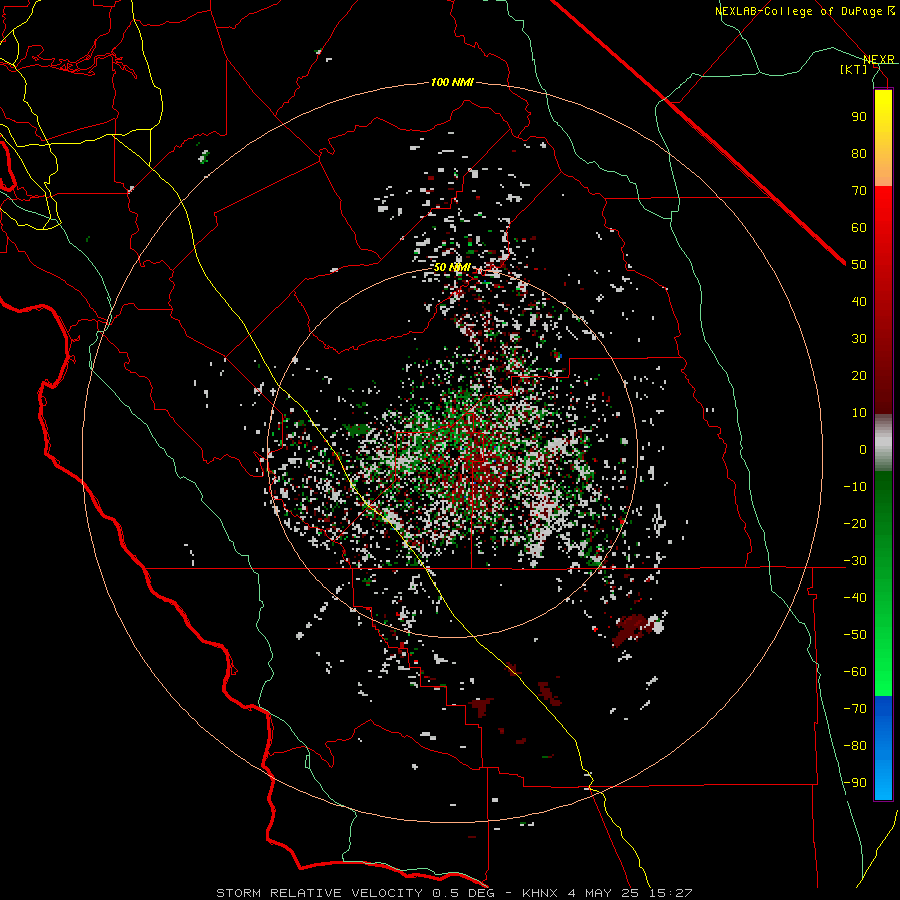The width and height of the screenshot is (900, 900).
Task: Click the -80 value on the velocity scale
Action: click(855, 746)
